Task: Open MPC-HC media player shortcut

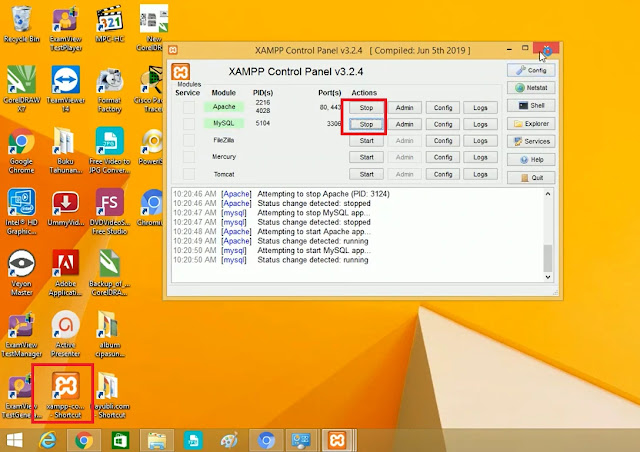Action: (x=109, y=24)
